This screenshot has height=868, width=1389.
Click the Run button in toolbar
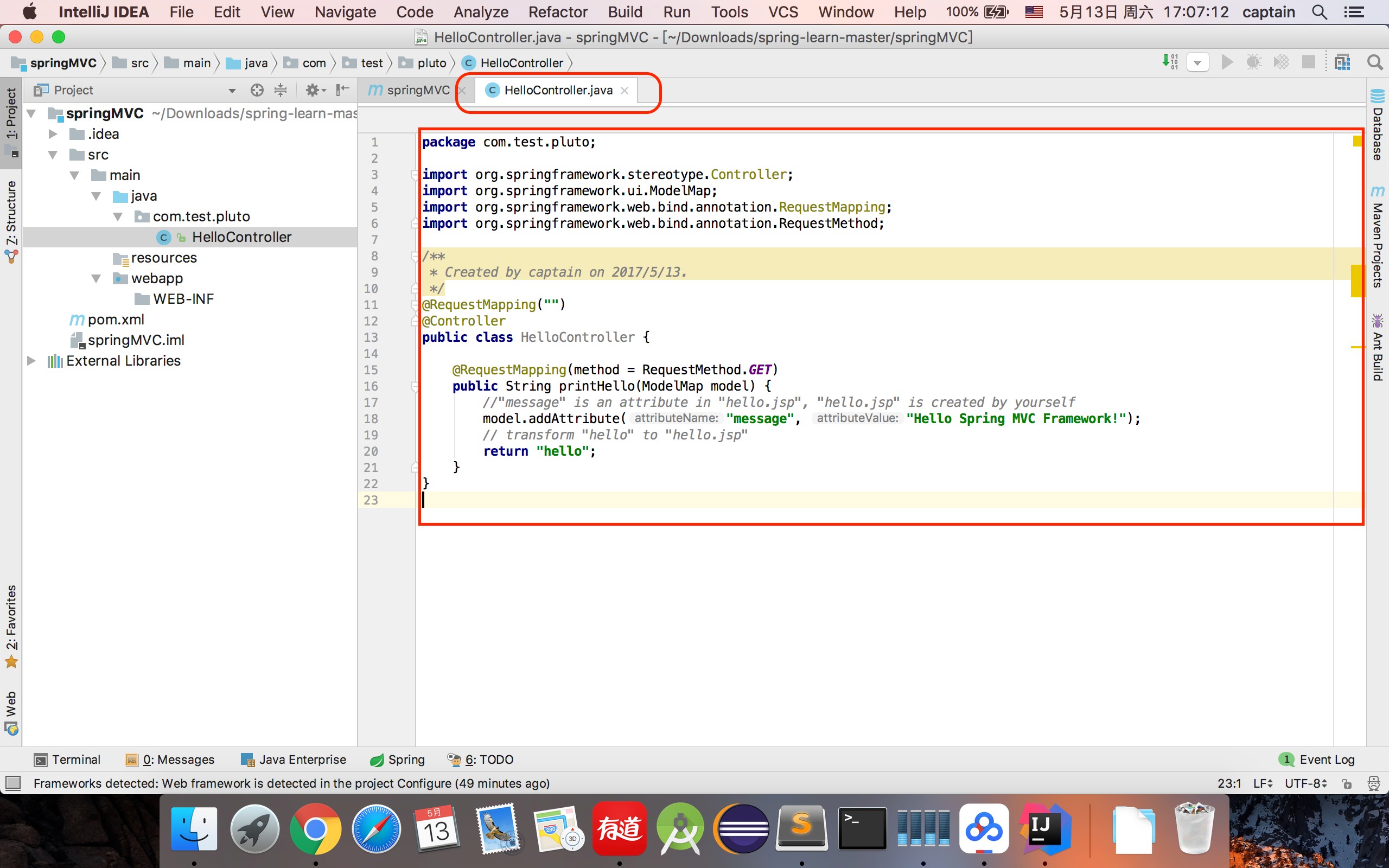pos(1227,62)
